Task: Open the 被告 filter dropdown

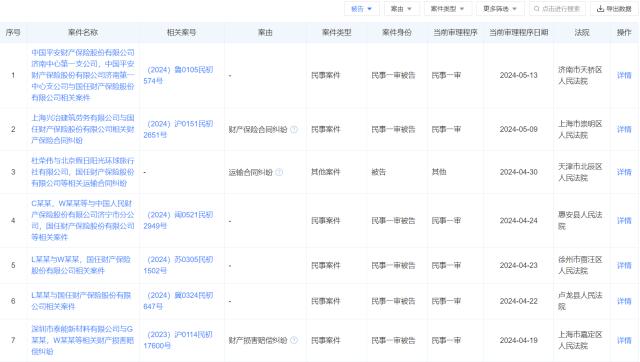Action: coord(362,9)
